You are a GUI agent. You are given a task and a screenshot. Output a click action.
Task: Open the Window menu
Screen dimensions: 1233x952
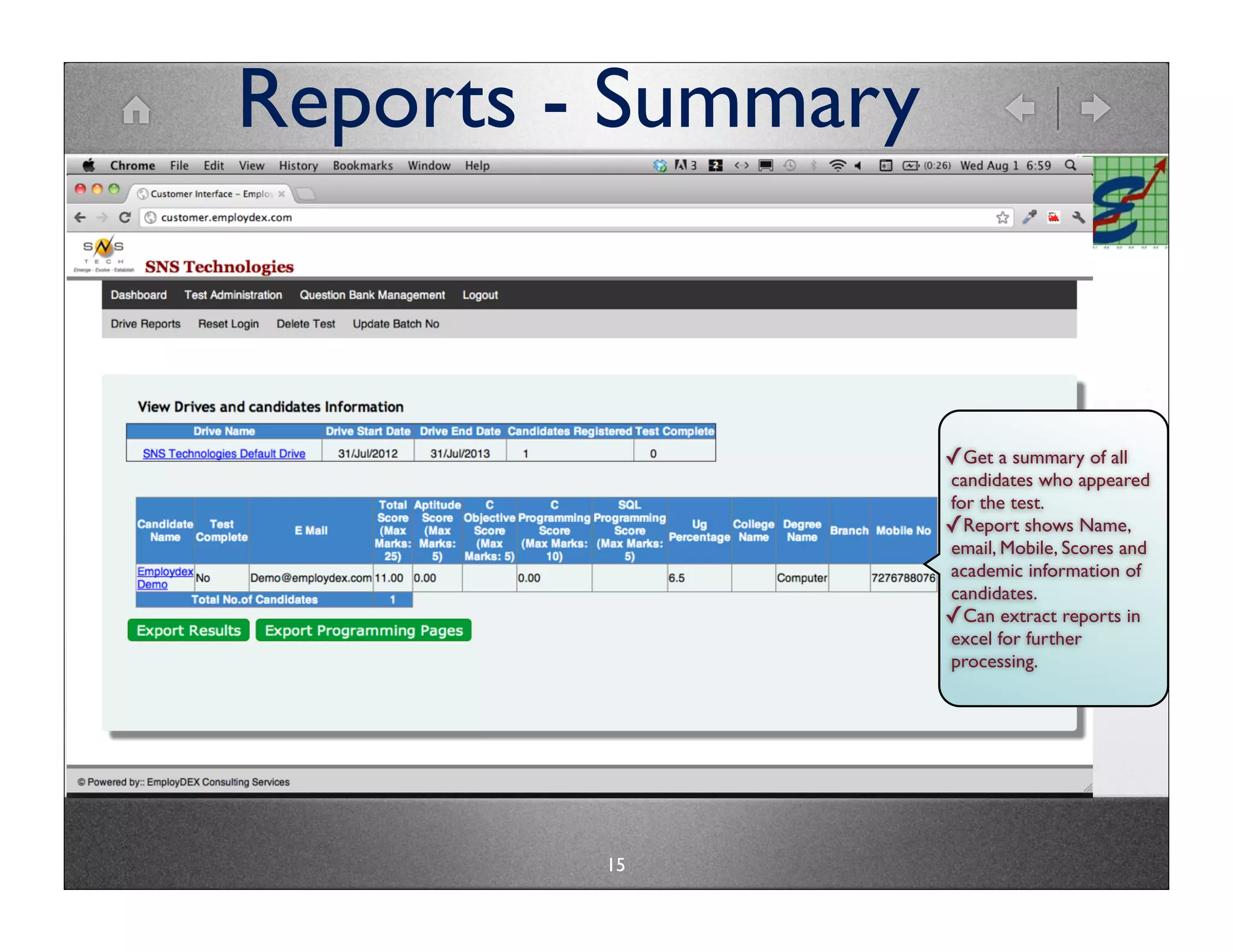(429, 165)
